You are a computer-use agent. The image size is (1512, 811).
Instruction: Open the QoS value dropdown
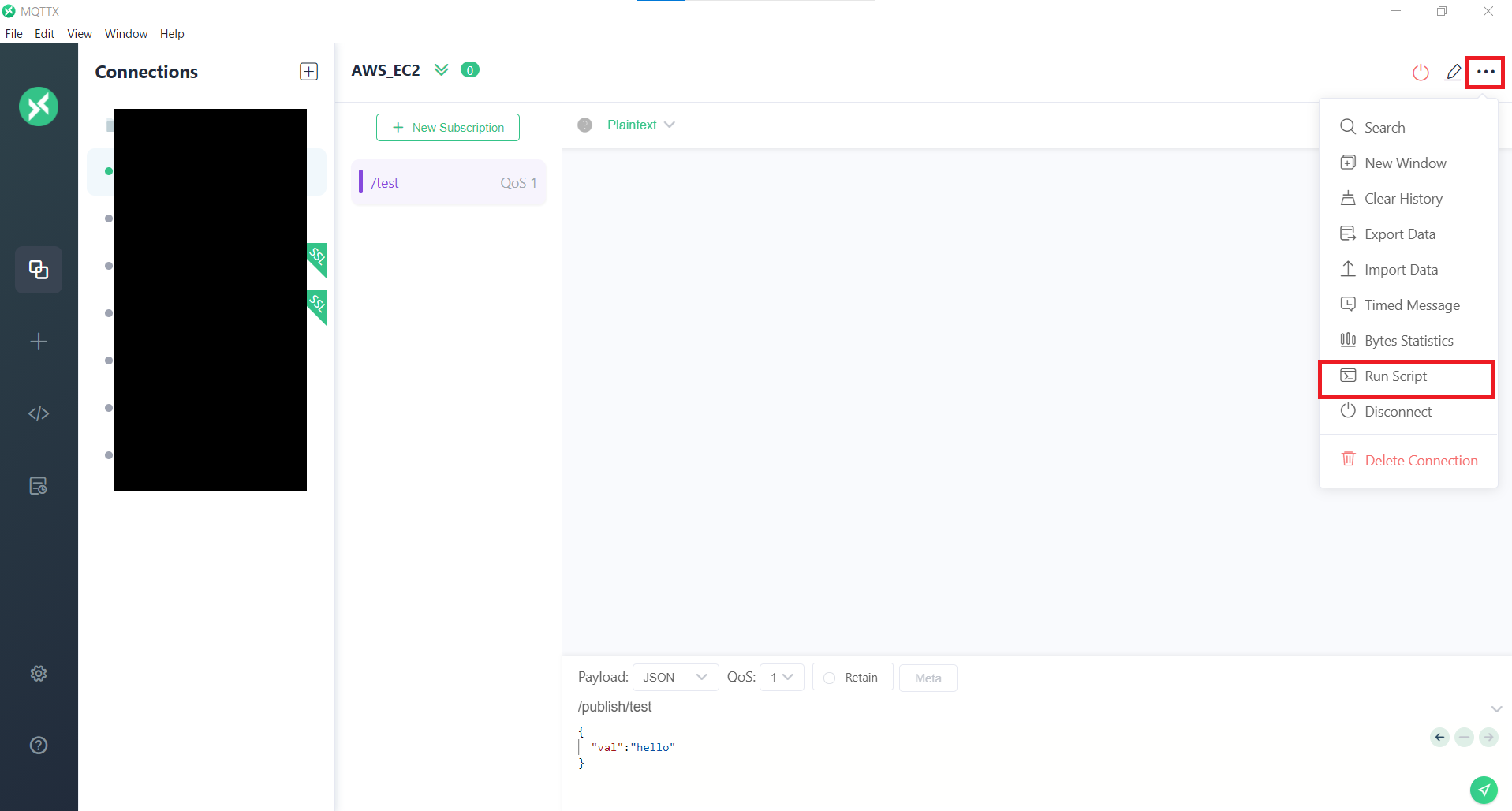pos(782,677)
